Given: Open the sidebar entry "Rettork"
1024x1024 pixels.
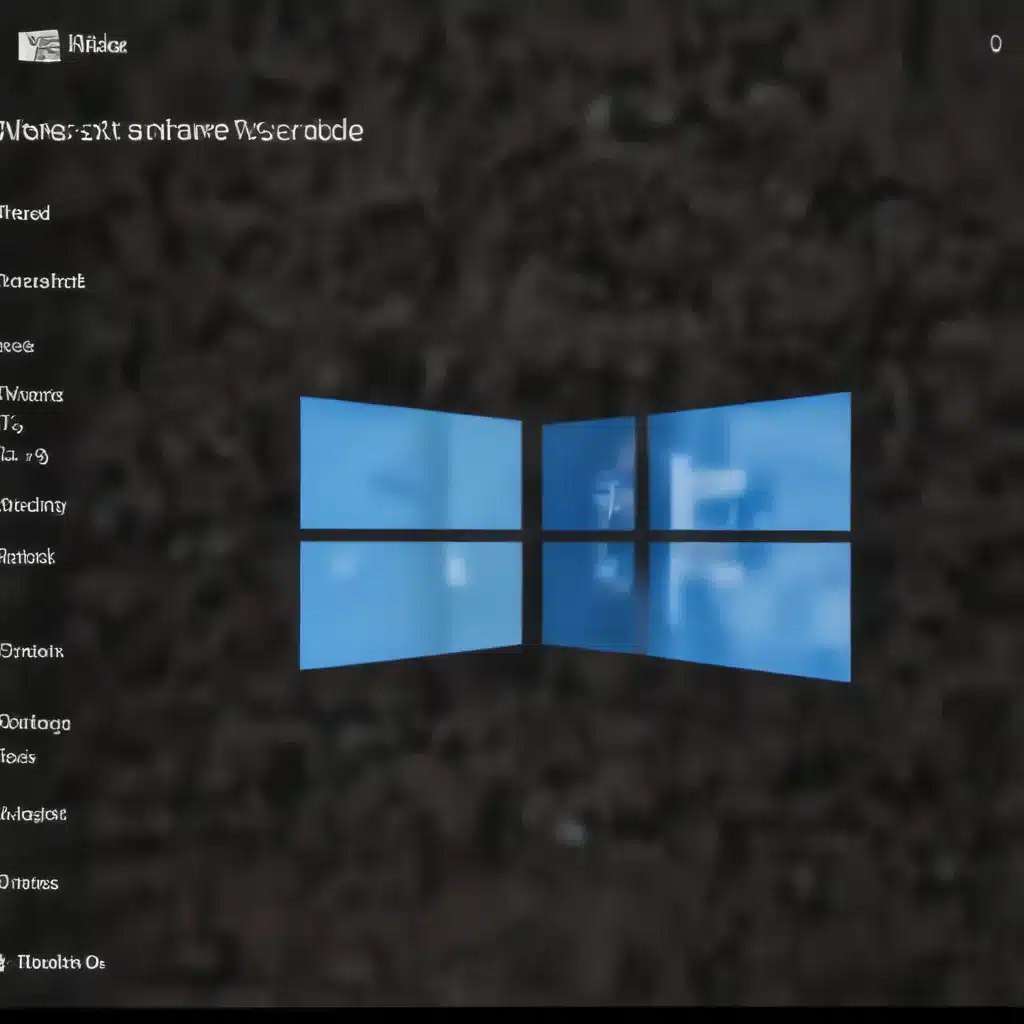Looking at the screenshot, I should 27,557.
